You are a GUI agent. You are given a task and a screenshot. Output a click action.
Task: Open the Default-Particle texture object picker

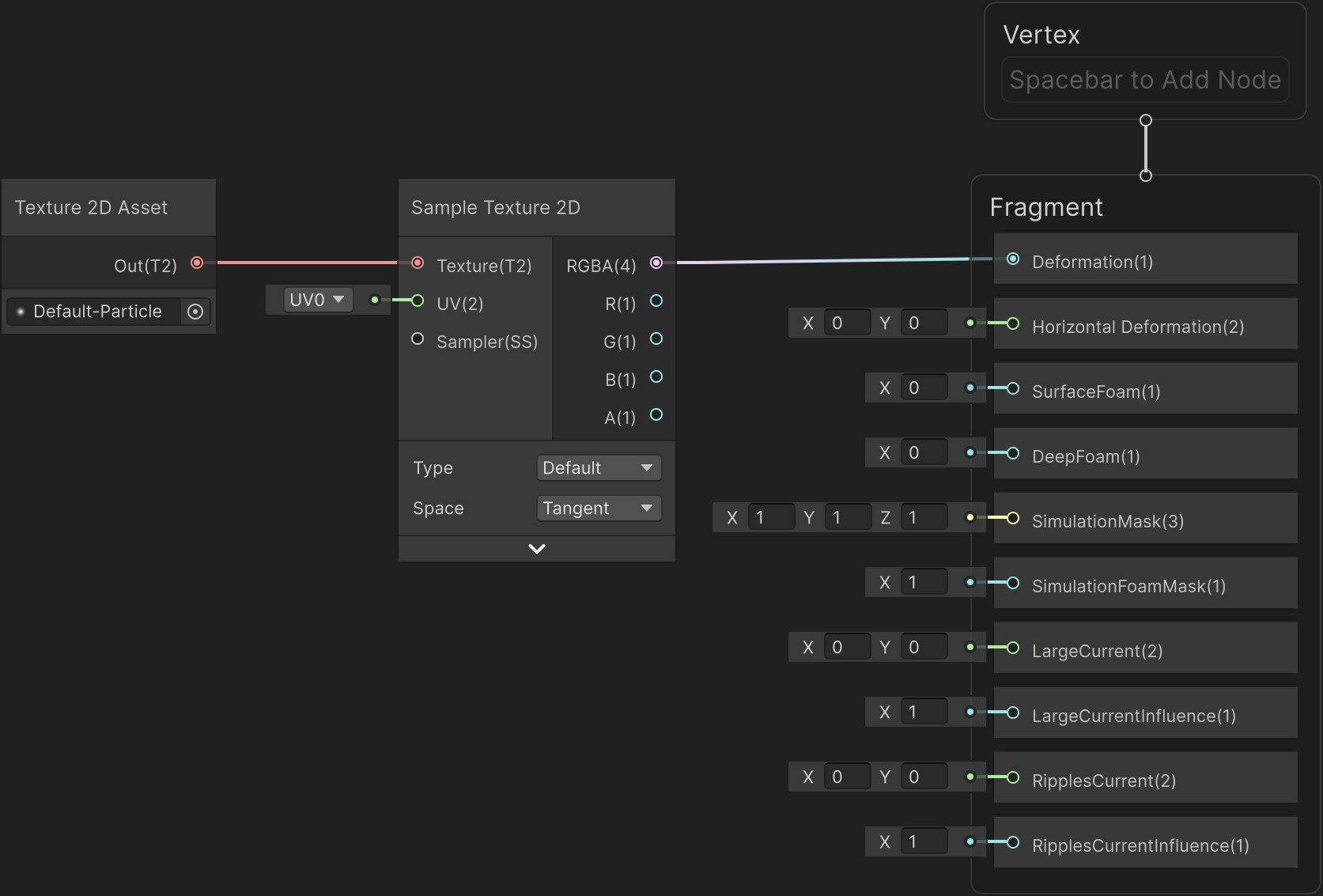[x=195, y=312]
